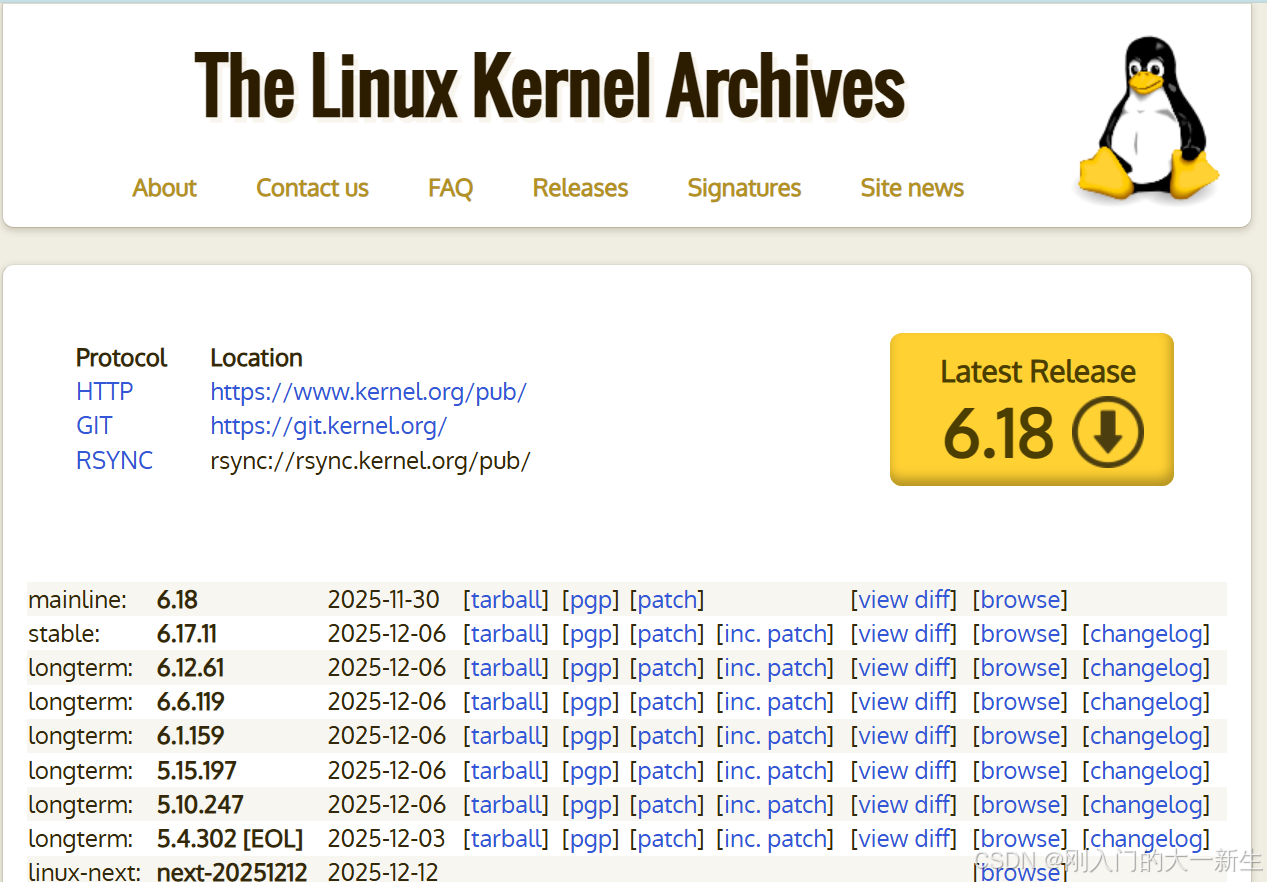Open changelog for longterm 5.10.247
Screen dimensions: 1267x882
point(1146,806)
